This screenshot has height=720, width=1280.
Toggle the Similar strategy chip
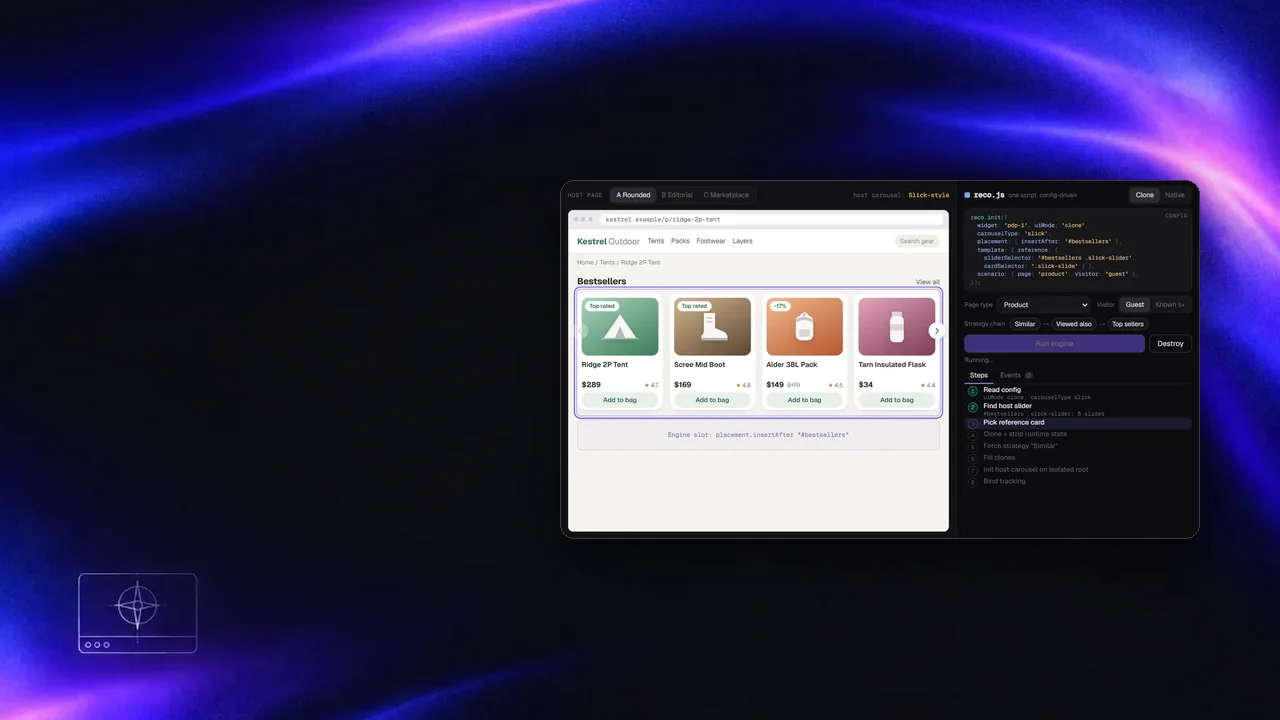point(1025,324)
